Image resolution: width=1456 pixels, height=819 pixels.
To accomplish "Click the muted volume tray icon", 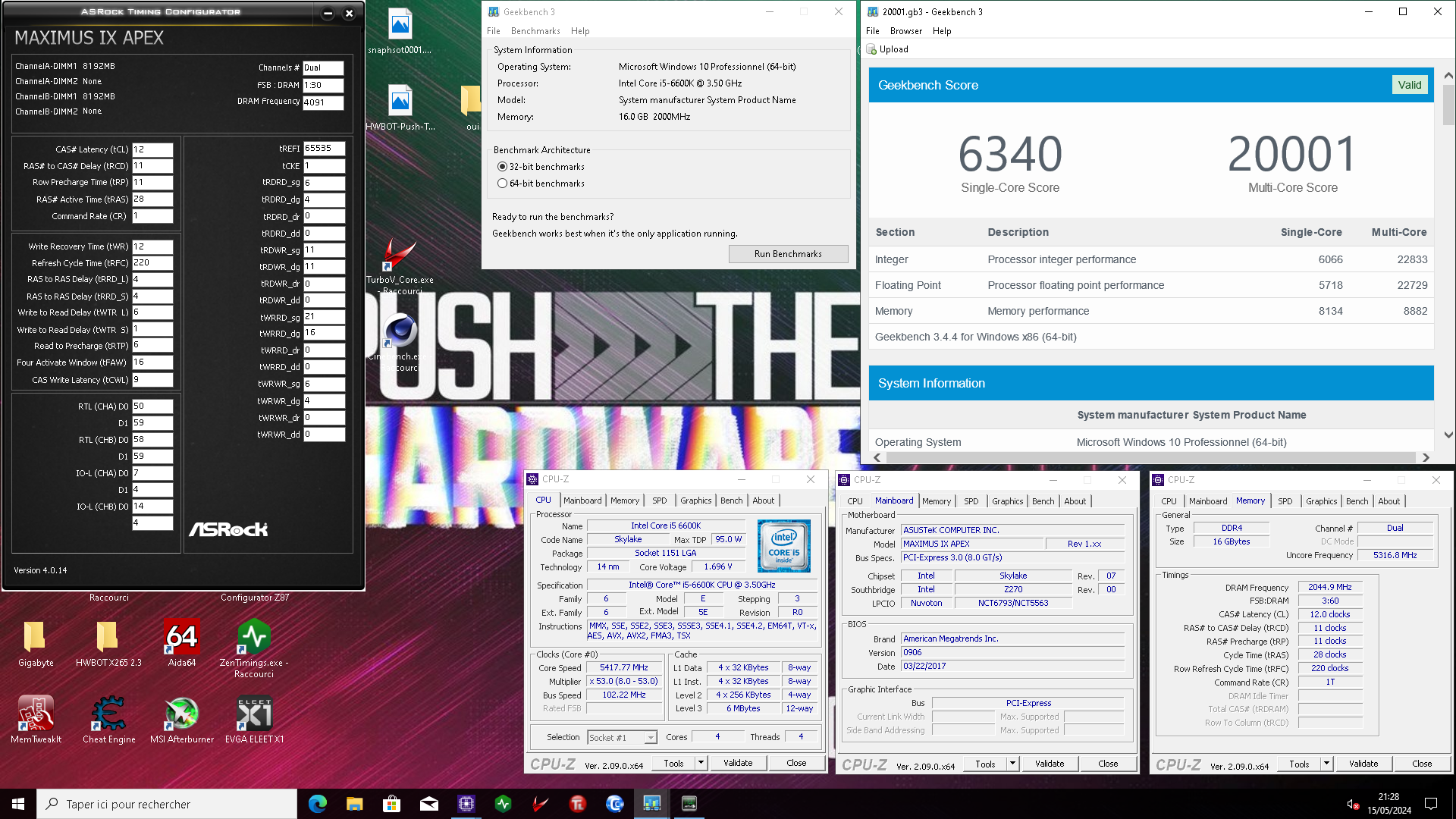I will pyautogui.click(x=1354, y=804).
